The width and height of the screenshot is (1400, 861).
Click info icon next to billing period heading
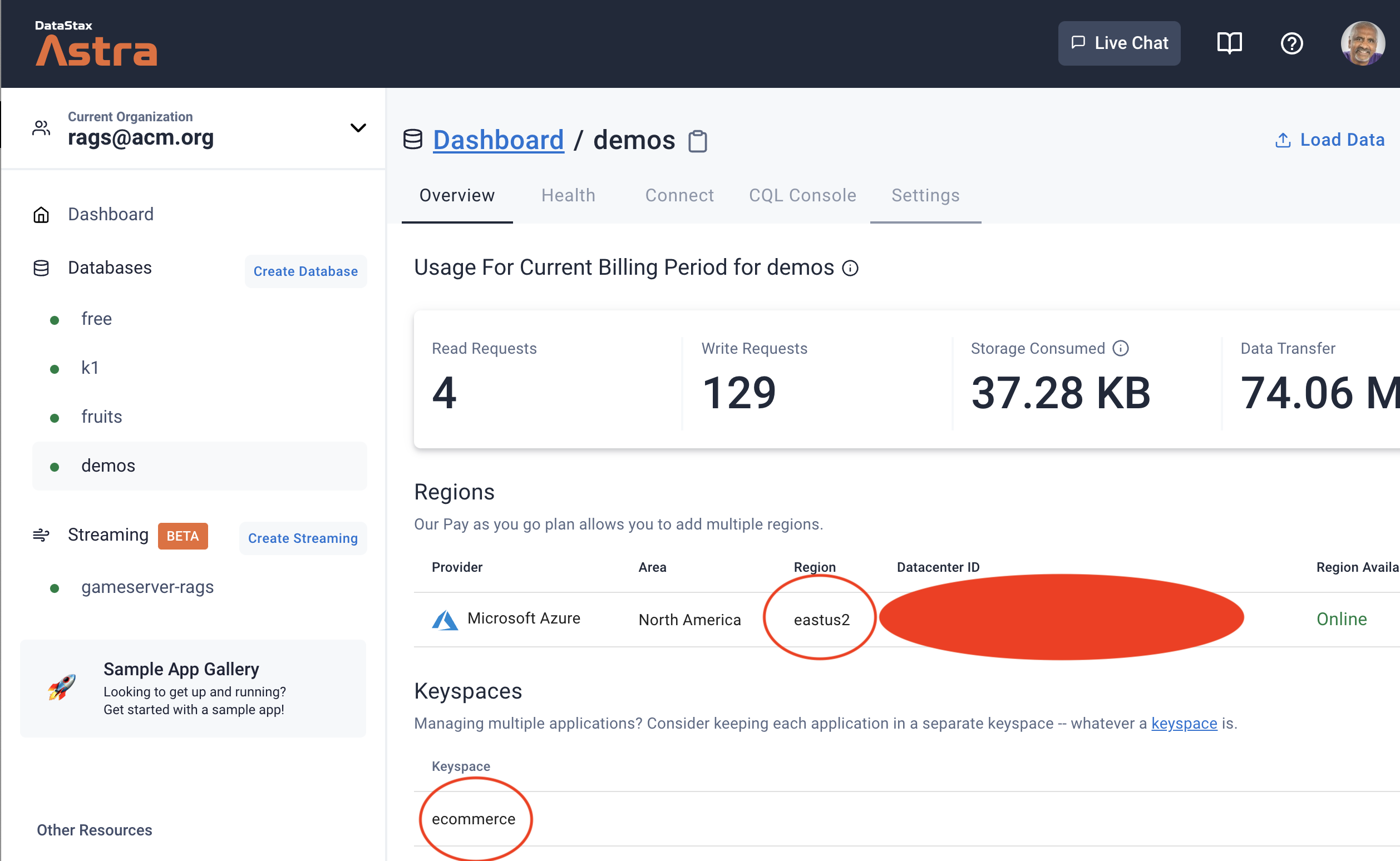coord(850,268)
